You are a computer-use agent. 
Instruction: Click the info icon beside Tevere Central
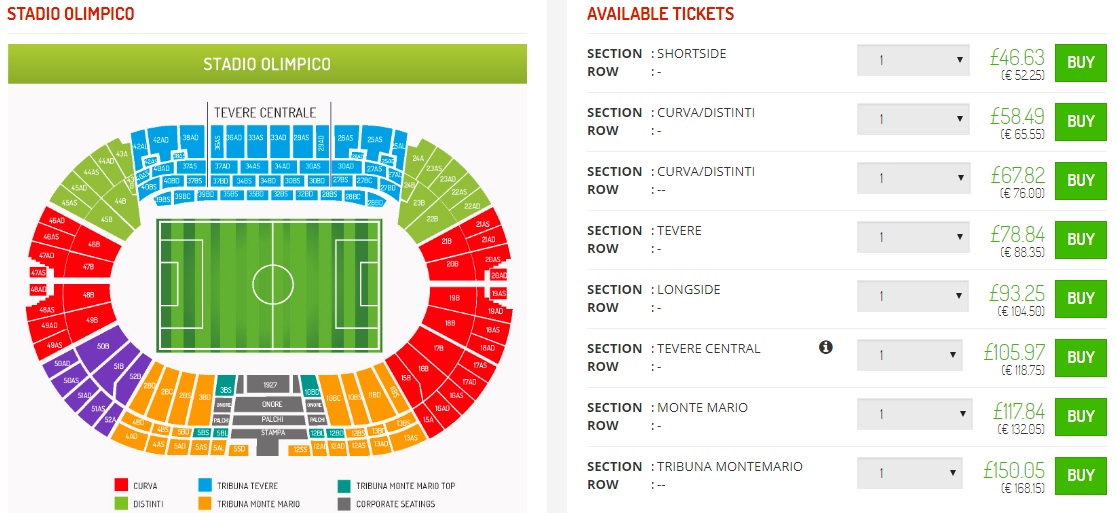coord(826,347)
